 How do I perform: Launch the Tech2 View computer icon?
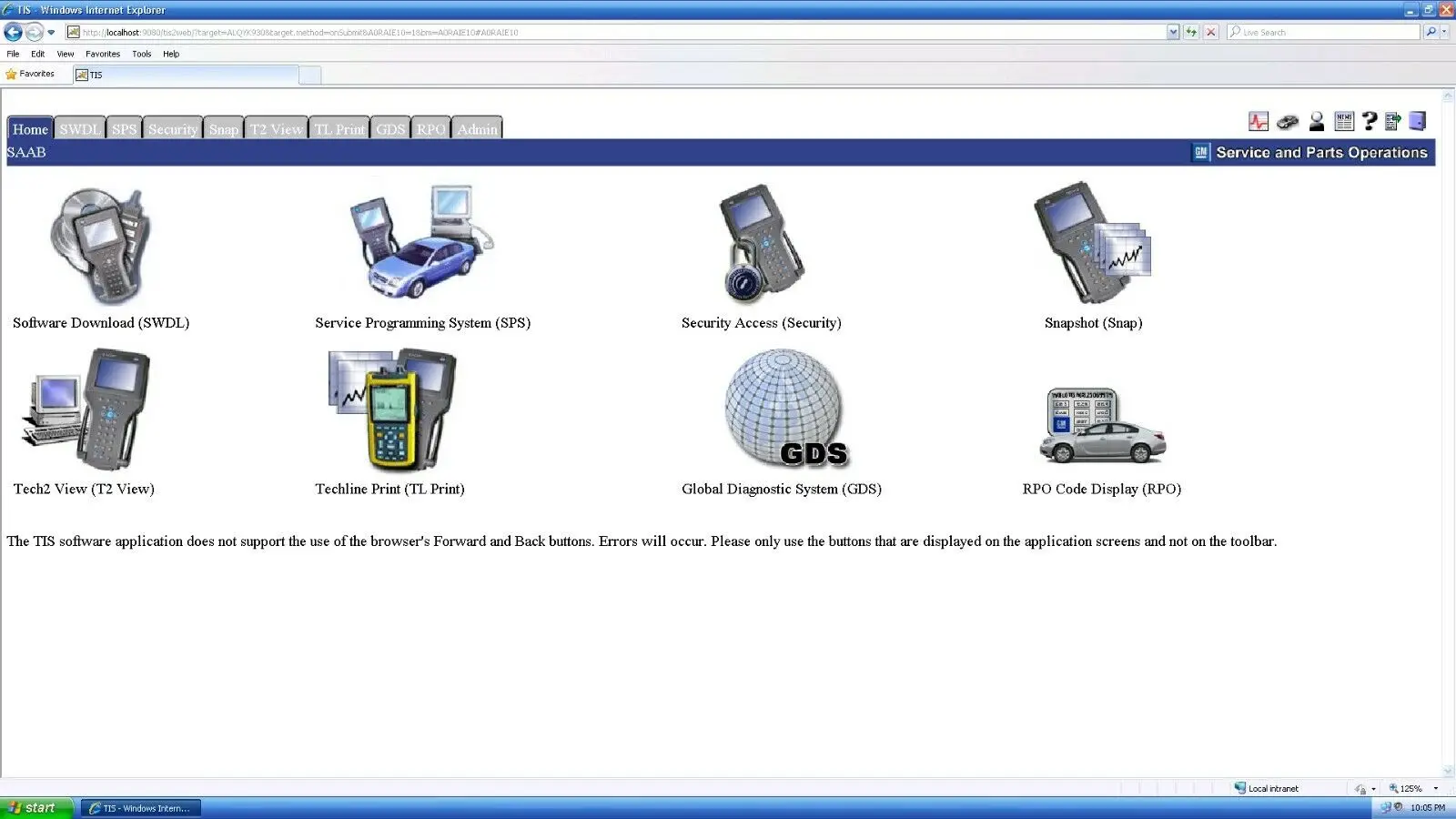click(x=85, y=409)
